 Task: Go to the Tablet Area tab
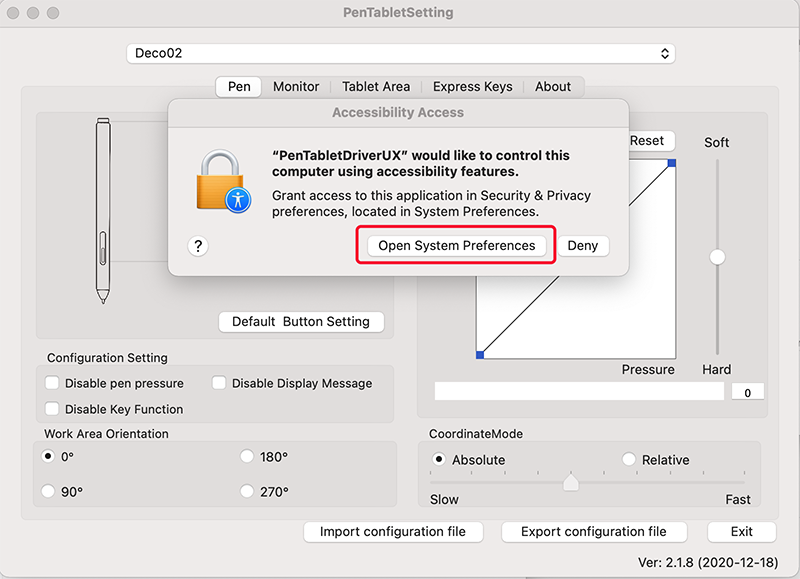coord(376,87)
